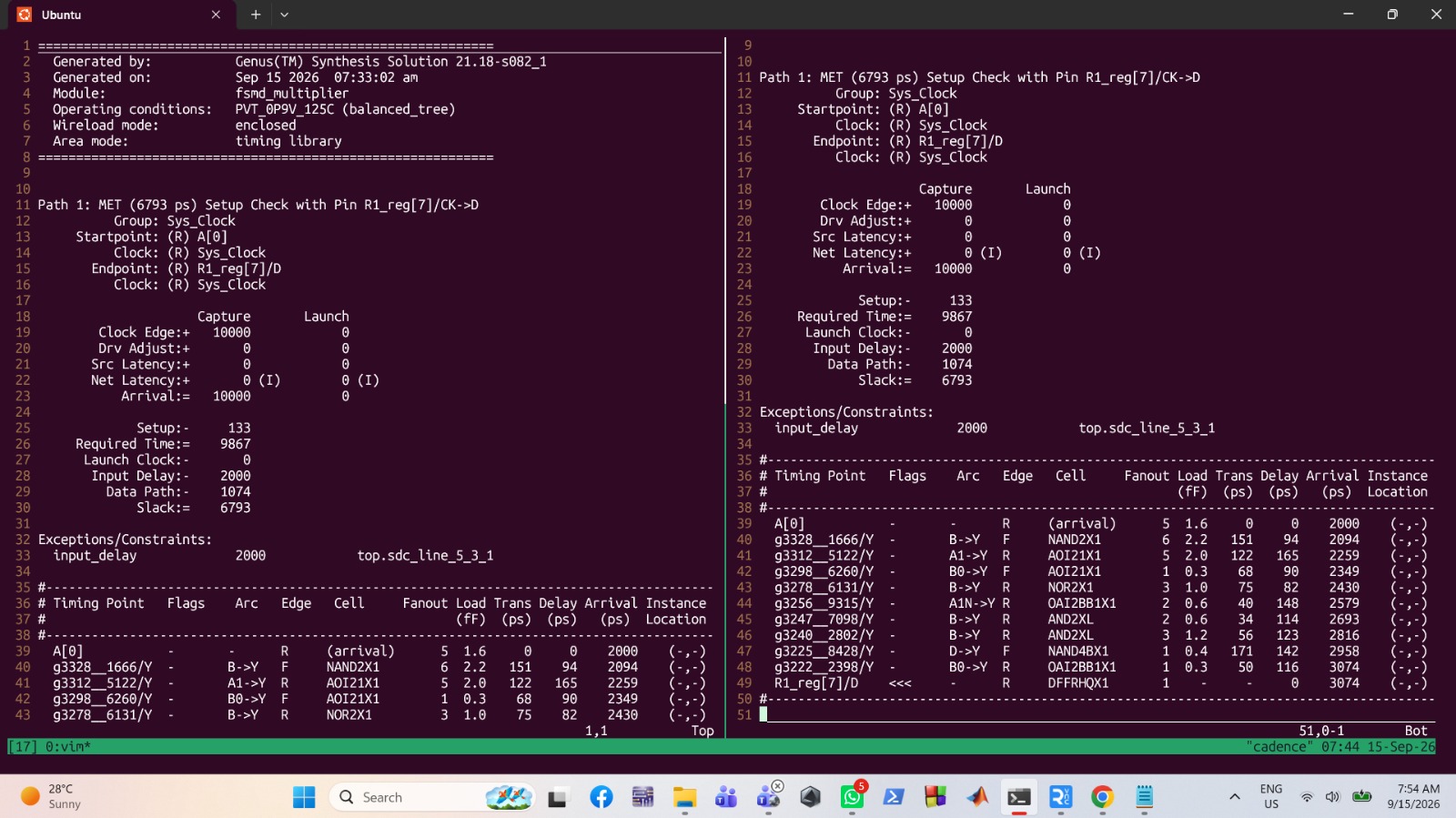Open Task View on the taskbar
Image resolution: width=1456 pixels, height=818 pixels.
pos(558,798)
